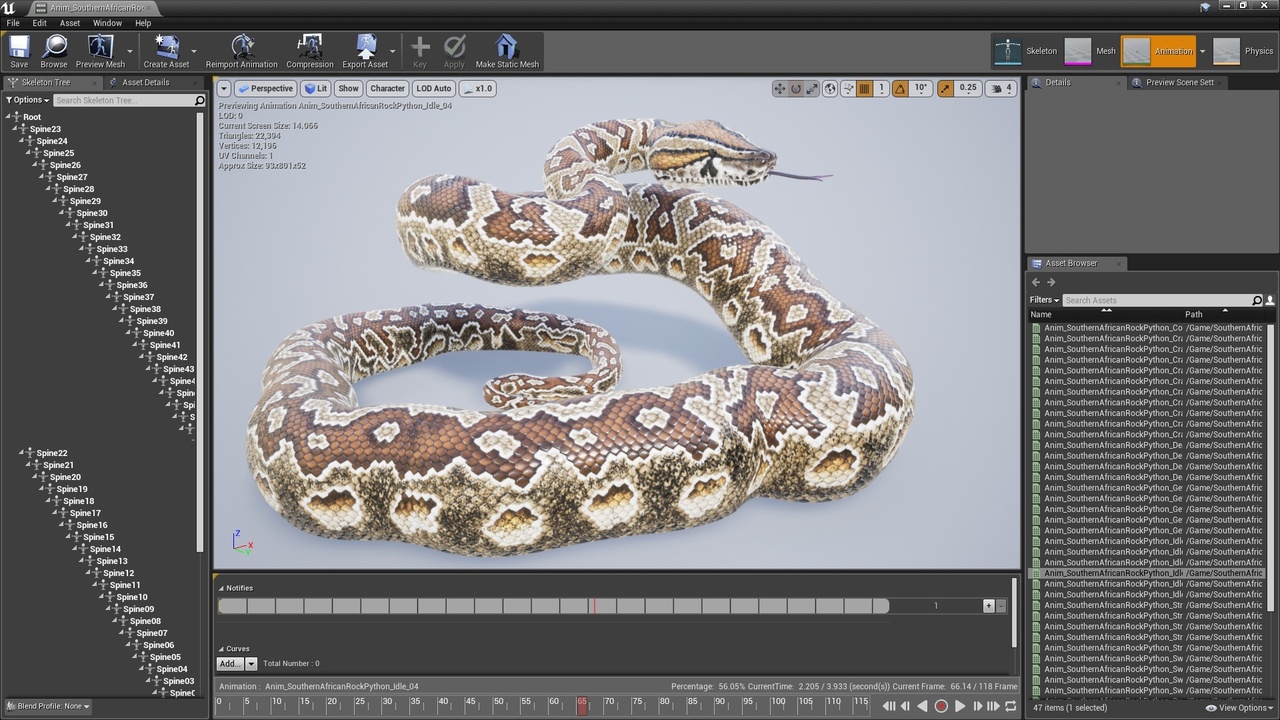Screen dimensions: 1280x720
Task: Click Reimport Animation in toolbar
Action: 242,51
